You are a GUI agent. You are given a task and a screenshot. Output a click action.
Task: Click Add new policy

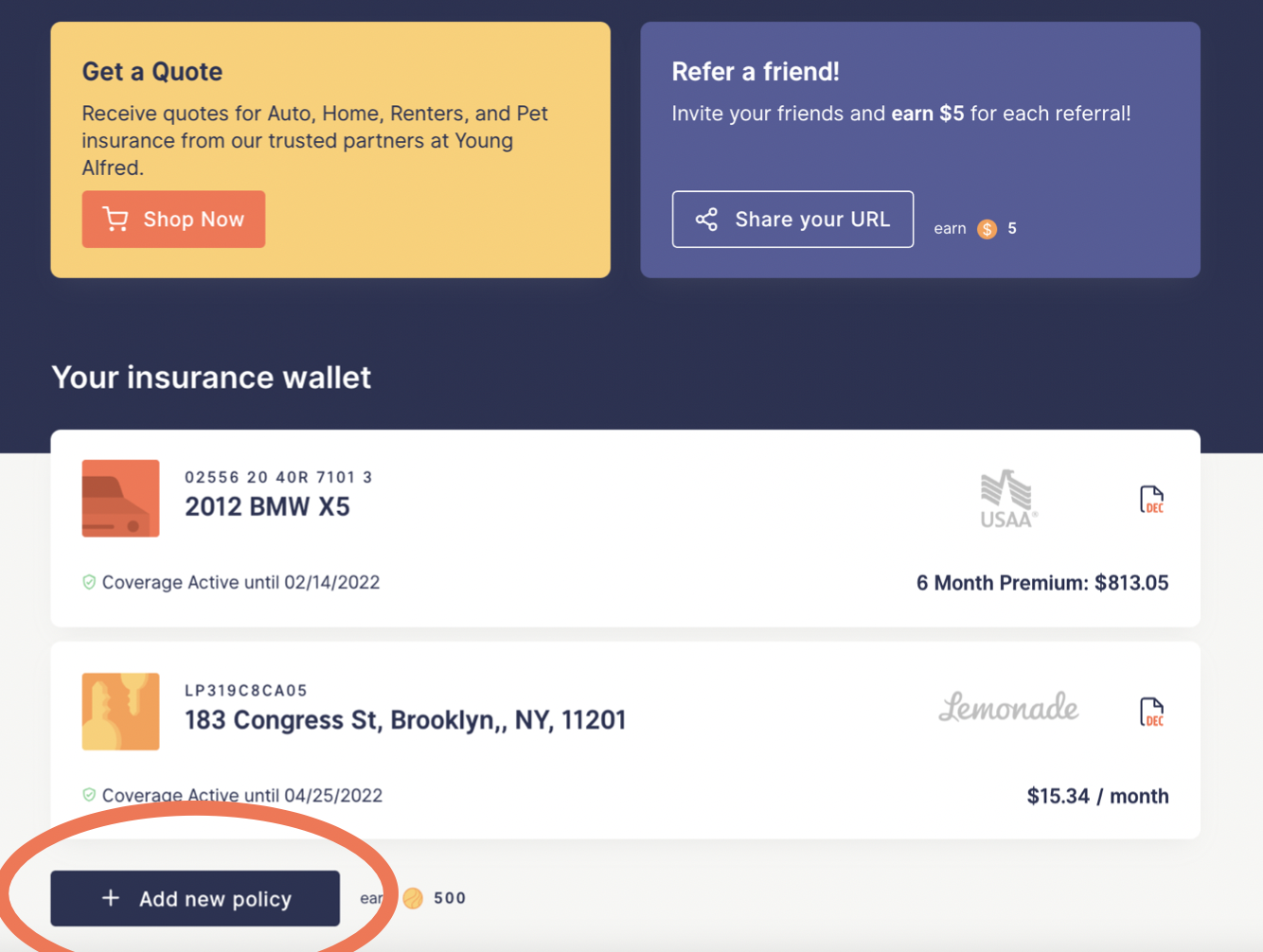point(195,898)
